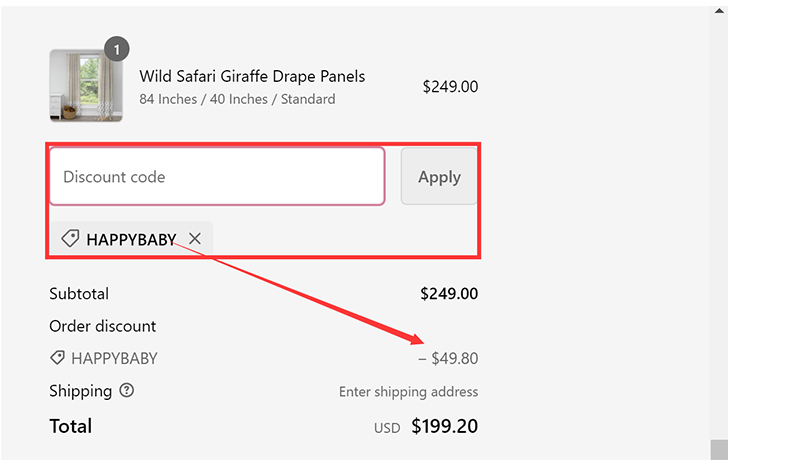Click the Enter shipping address text
Screen dimensions: 800x460
(408, 392)
